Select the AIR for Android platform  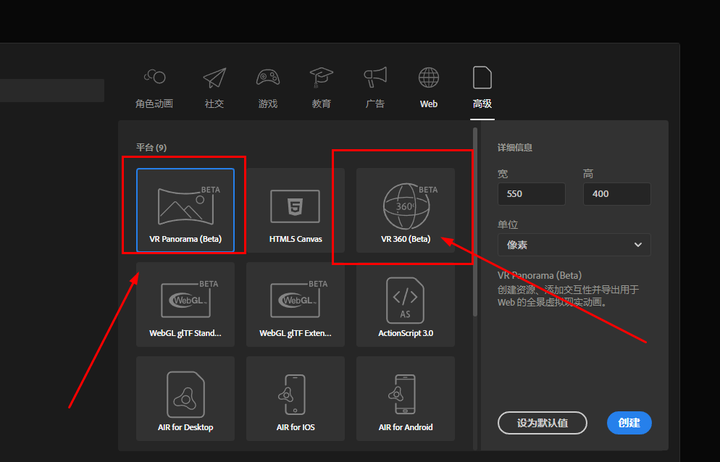point(405,399)
